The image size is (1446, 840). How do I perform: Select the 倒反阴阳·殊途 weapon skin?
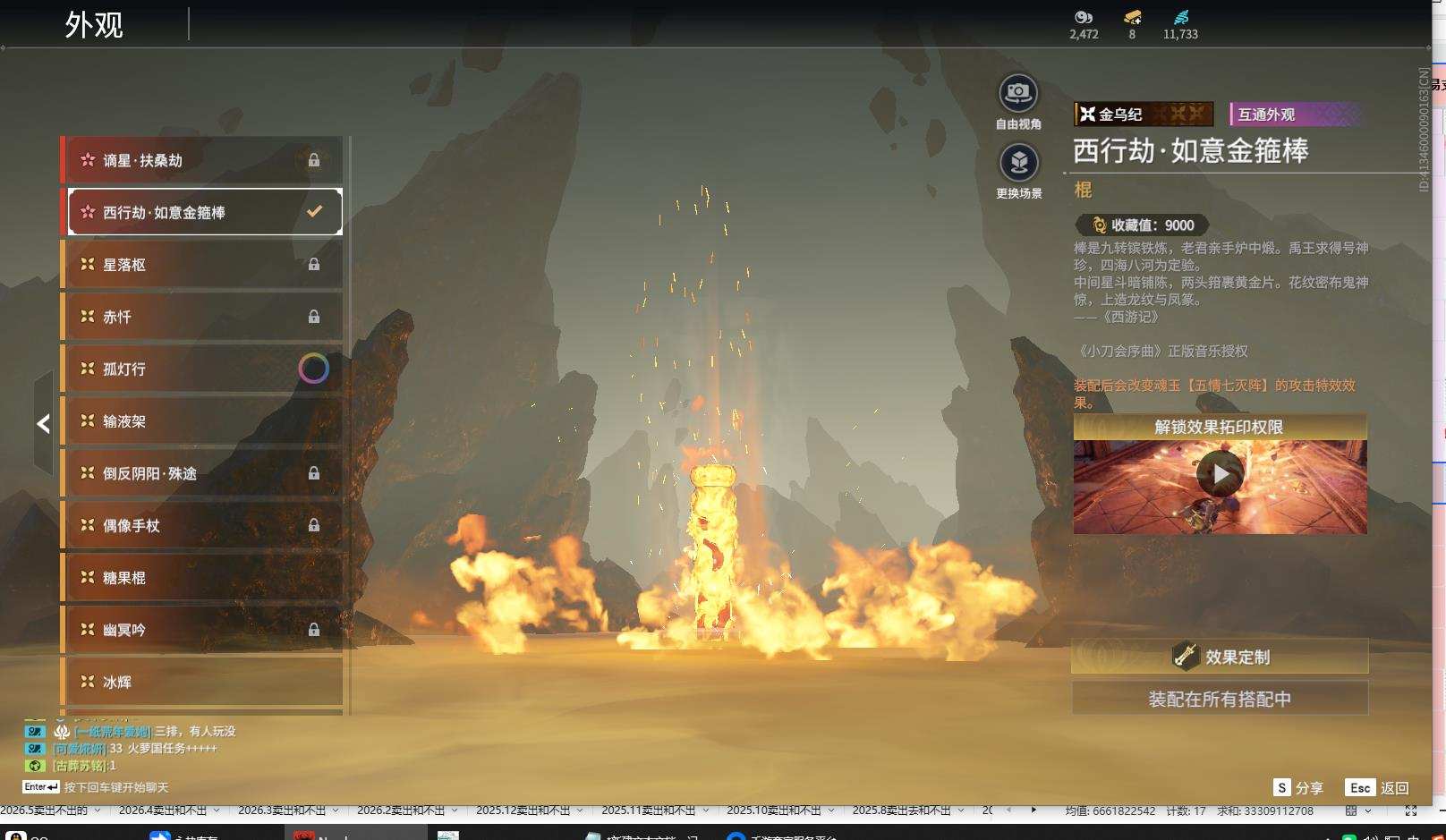202,473
